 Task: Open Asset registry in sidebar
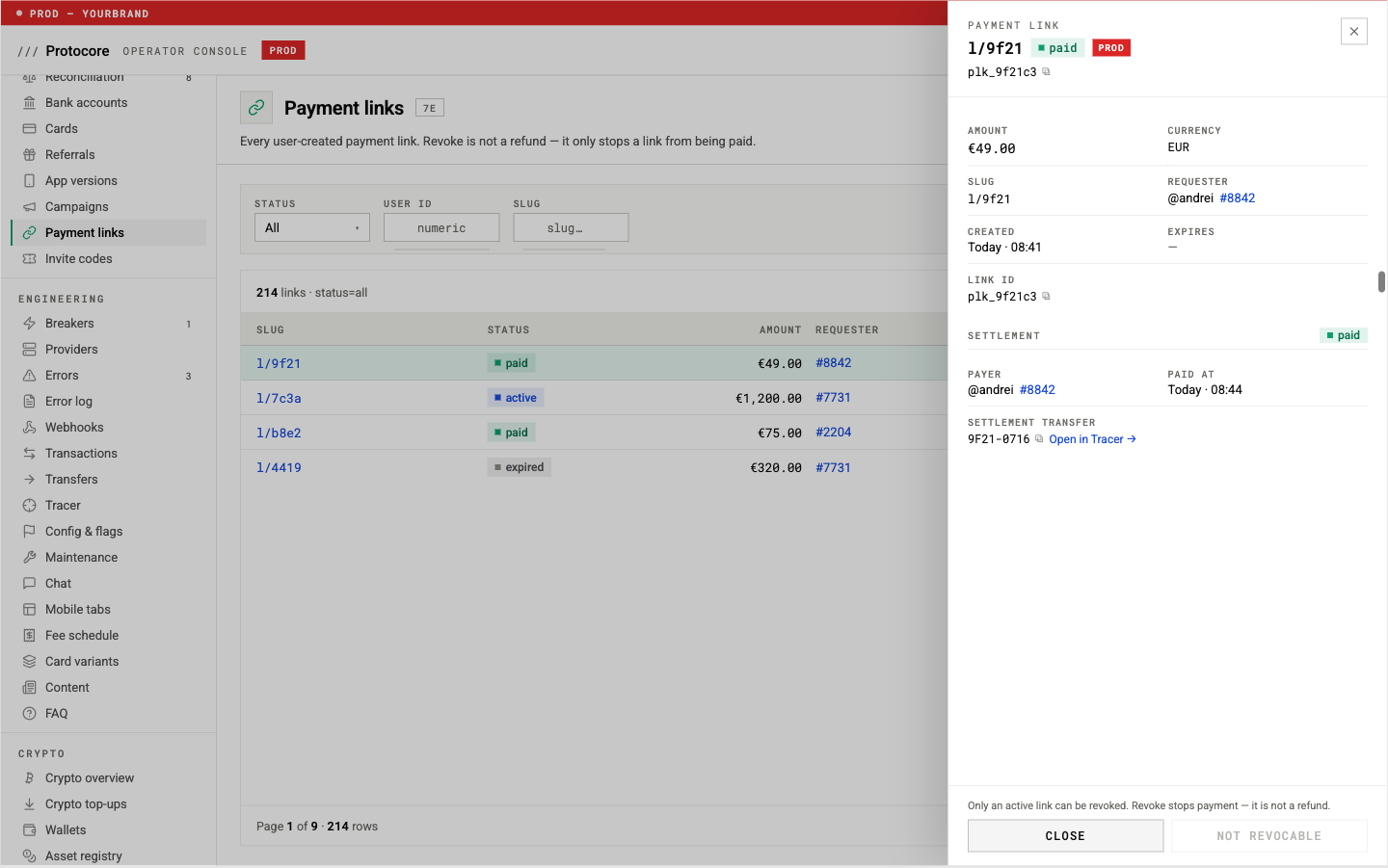109,856
